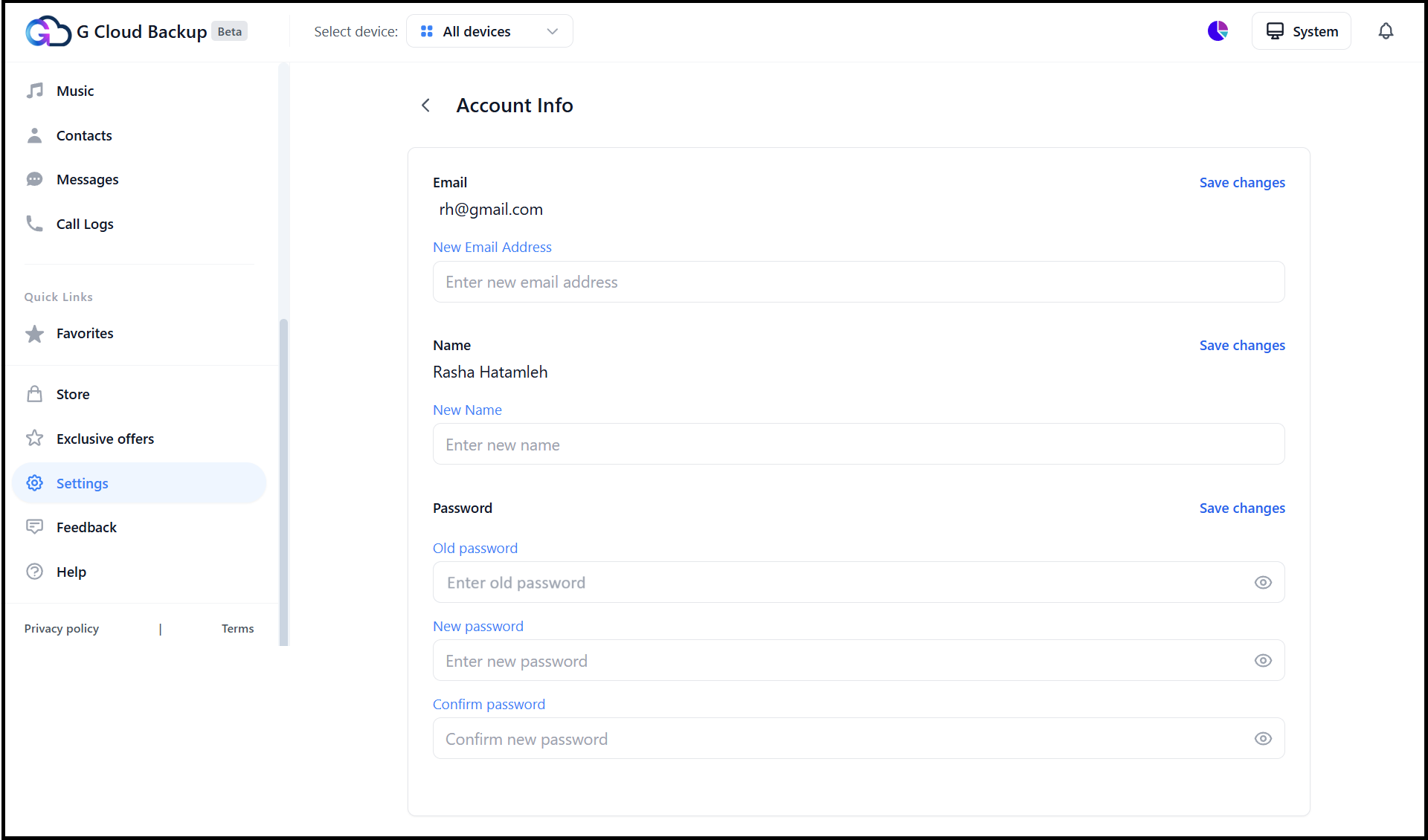1428x840 pixels.
Task: Open the notifications bell
Action: [1386, 30]
